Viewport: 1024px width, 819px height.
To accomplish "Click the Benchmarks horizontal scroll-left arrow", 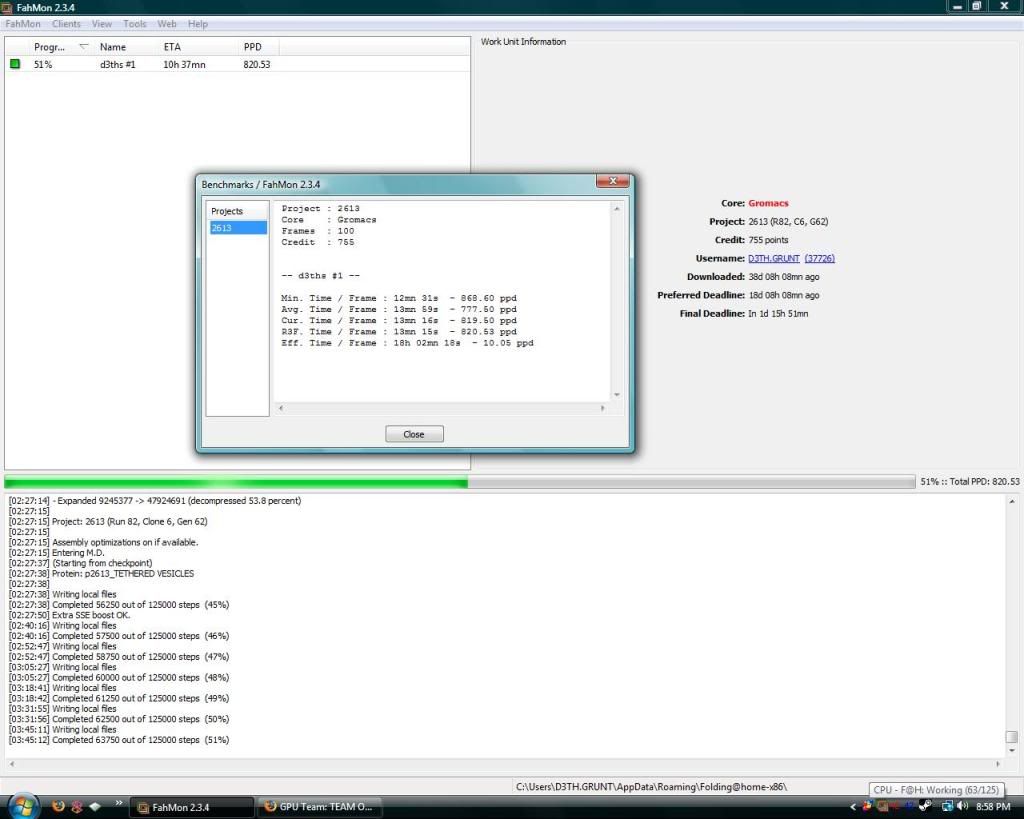I will pyautogui.click(x=281, y=408).
